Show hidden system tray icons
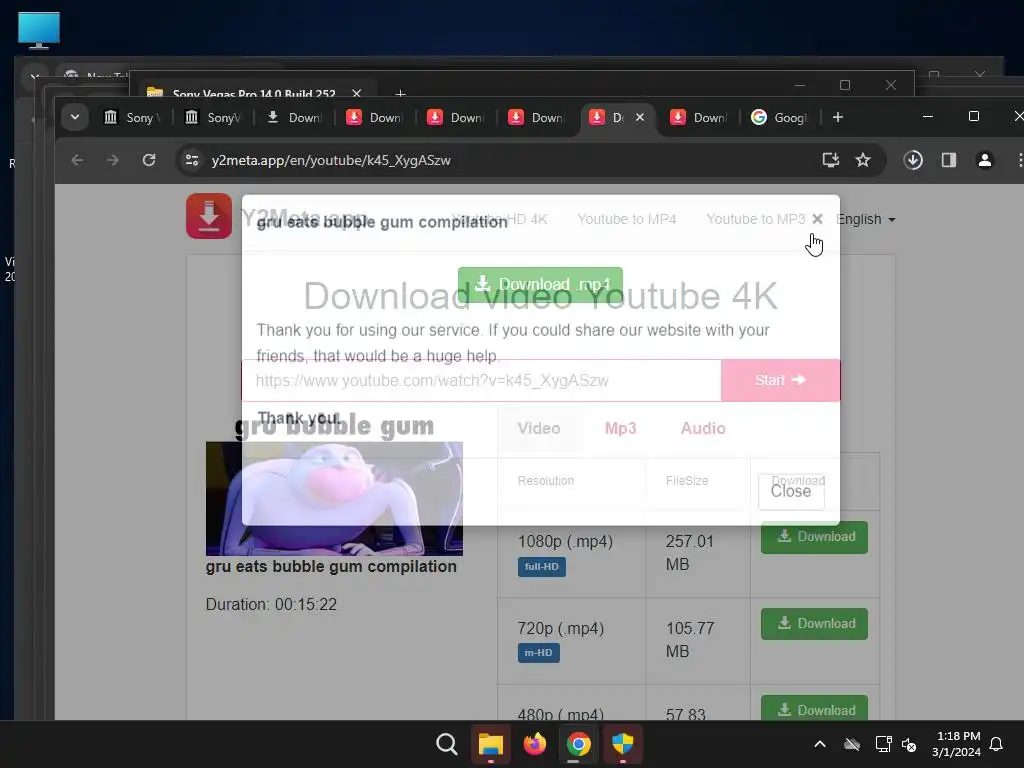Screen dimensions: 1024x768 point(820,744)
